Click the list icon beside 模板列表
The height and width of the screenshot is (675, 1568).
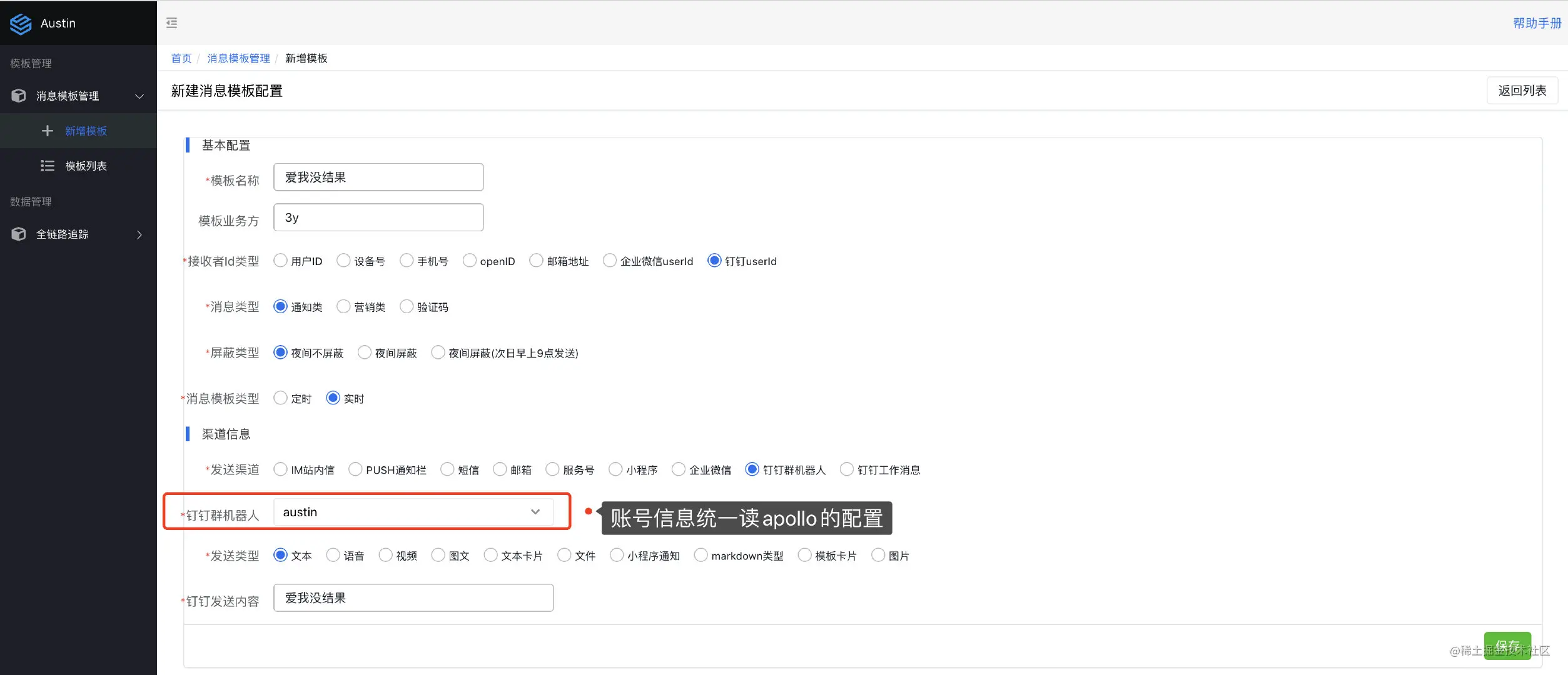48,166
